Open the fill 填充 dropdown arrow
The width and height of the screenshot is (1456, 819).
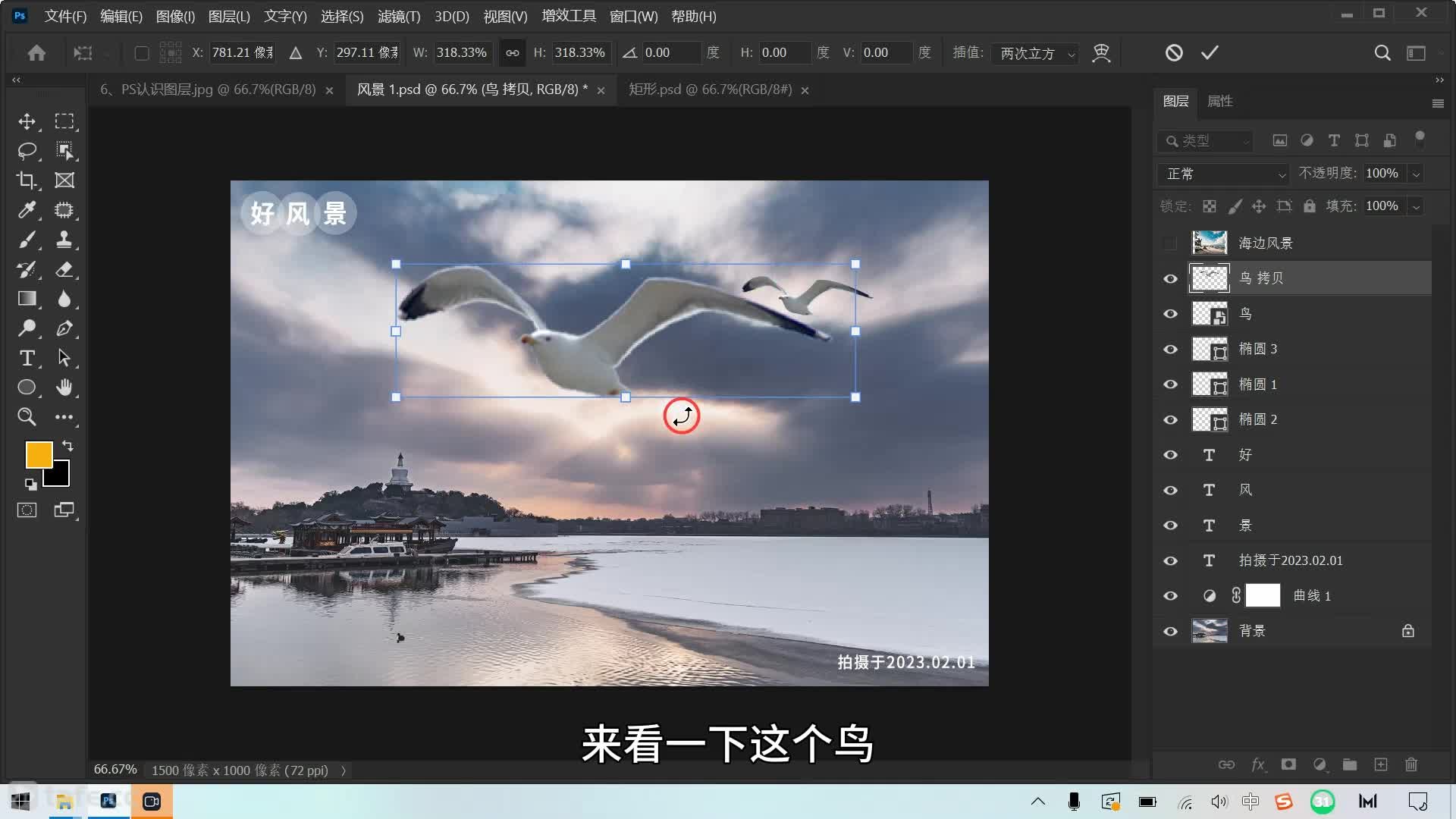point(1416,207)
